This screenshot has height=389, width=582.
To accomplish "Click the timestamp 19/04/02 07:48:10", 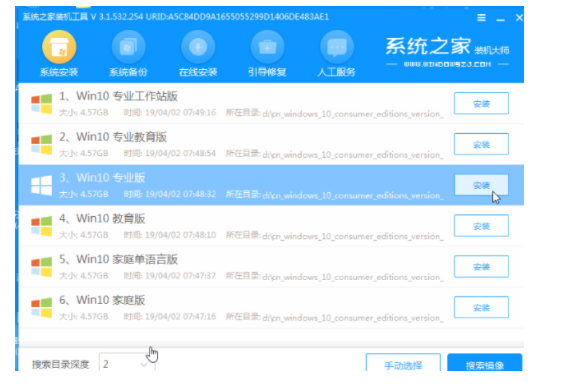I will click(x=180, y=235).
